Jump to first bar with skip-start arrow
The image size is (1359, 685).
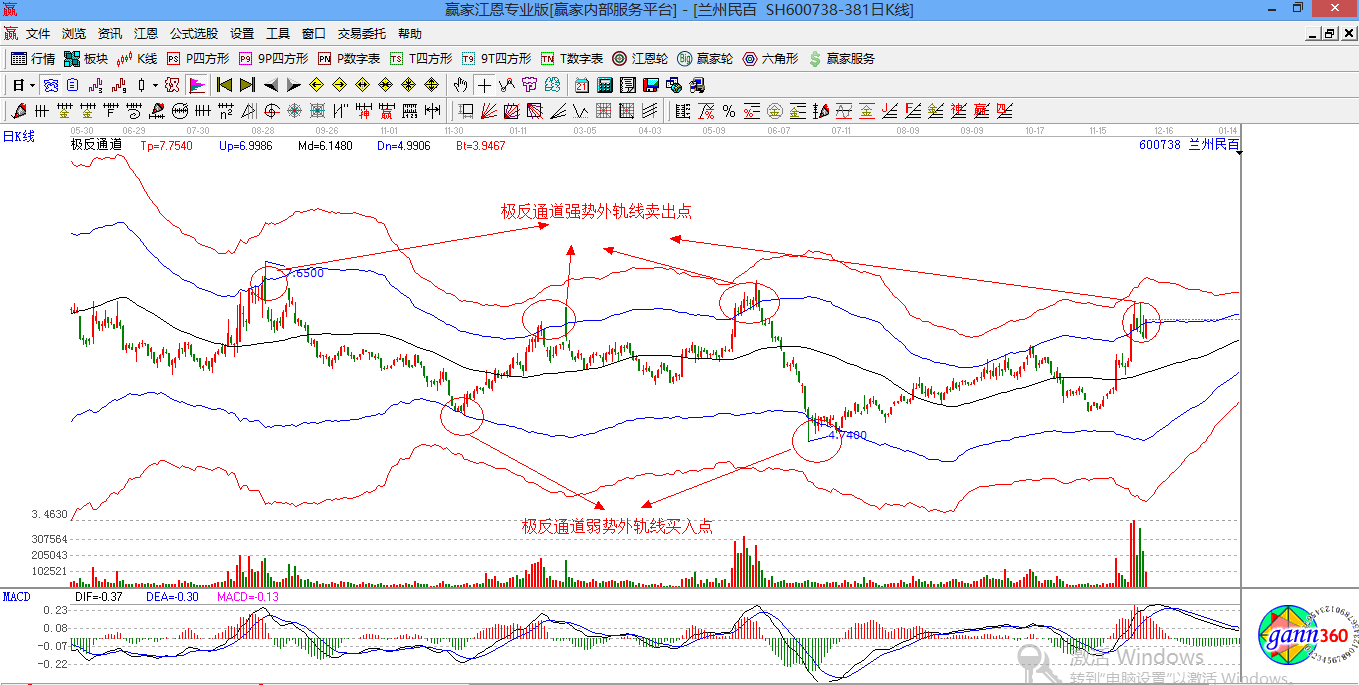pos(224,85)
